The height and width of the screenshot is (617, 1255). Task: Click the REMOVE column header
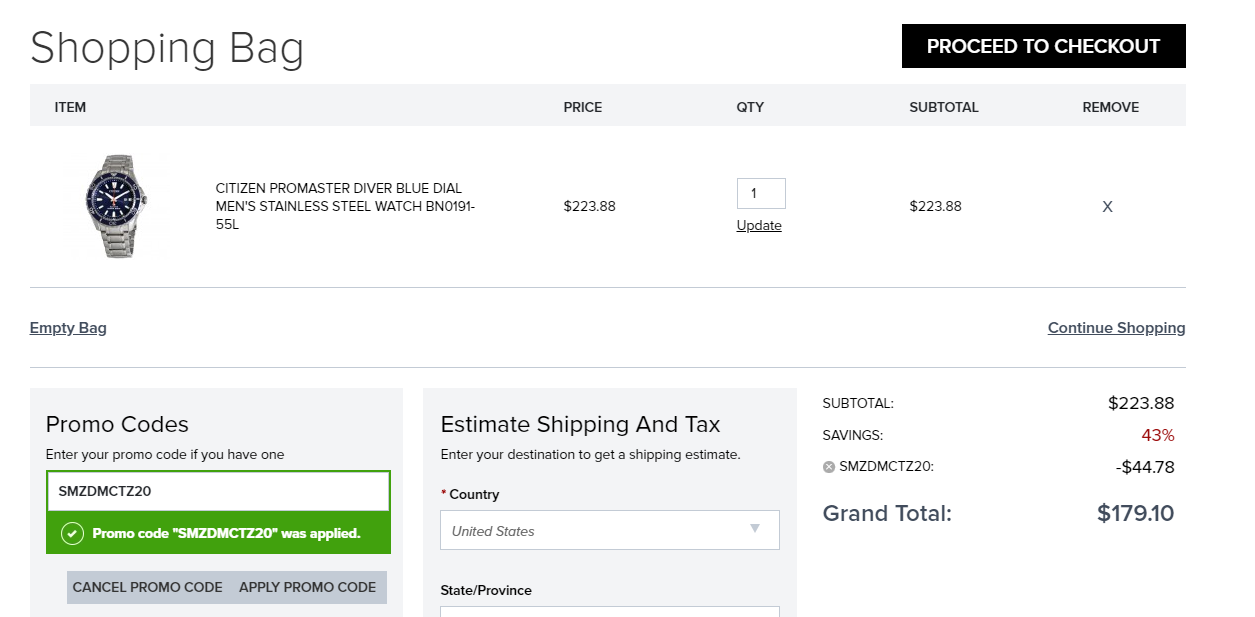tap(1110, 107)
